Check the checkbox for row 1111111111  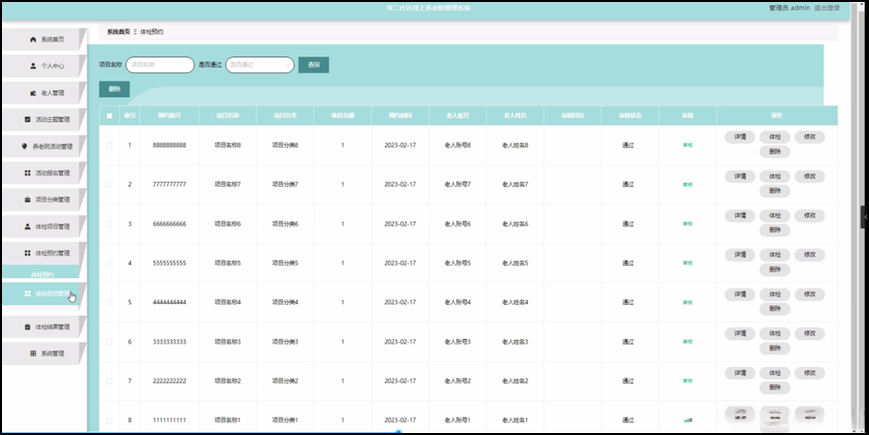click(x=109, y=421)
